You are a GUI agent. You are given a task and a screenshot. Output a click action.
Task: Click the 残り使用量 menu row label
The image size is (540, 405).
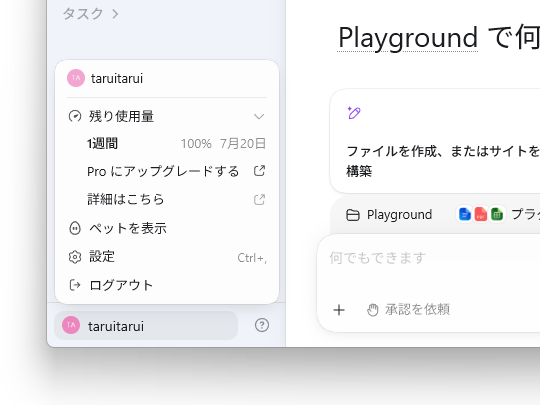pyautogui.click(x=121, y=116)
